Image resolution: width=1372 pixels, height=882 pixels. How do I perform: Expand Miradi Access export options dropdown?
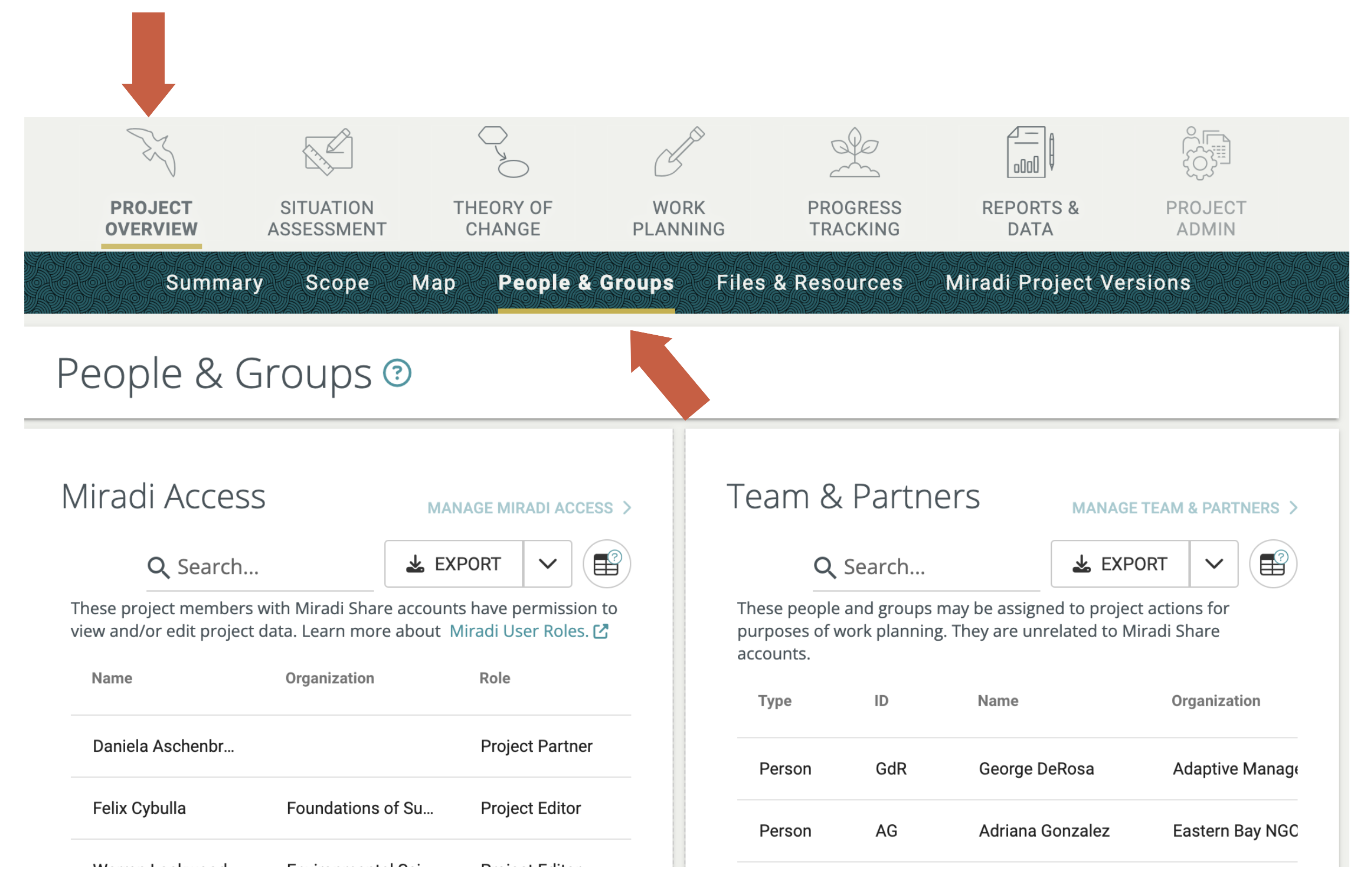[x=547, y=564]
